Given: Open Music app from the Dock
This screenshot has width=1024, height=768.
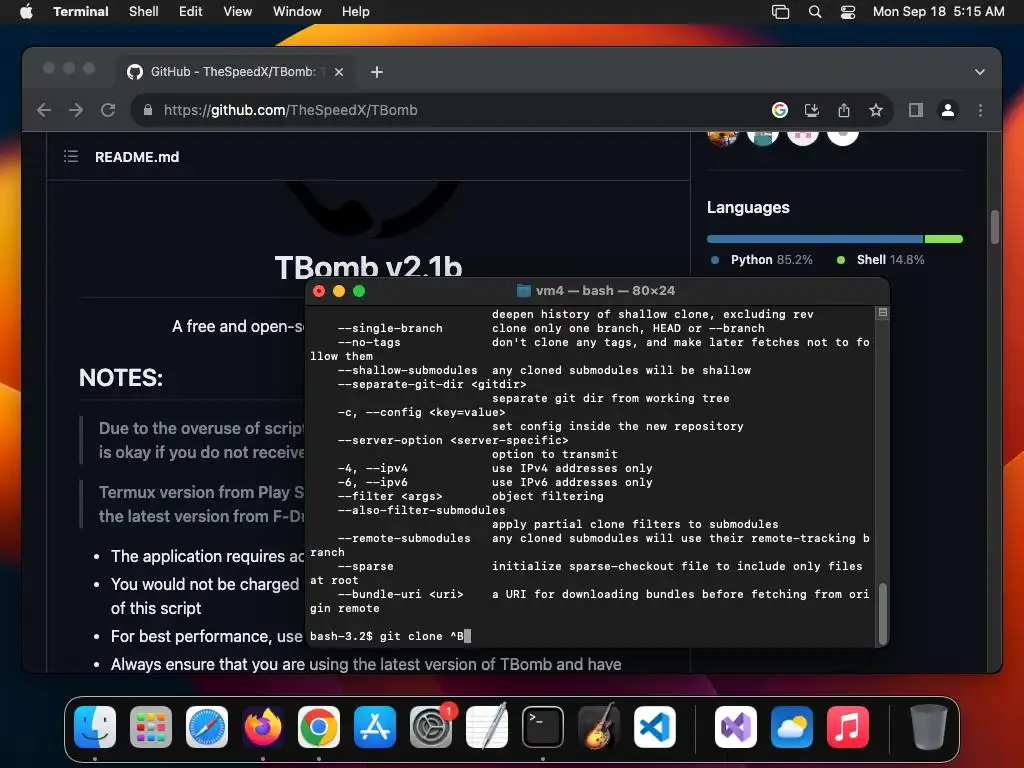Looking at the screenshot, I should tap(848, 727).
